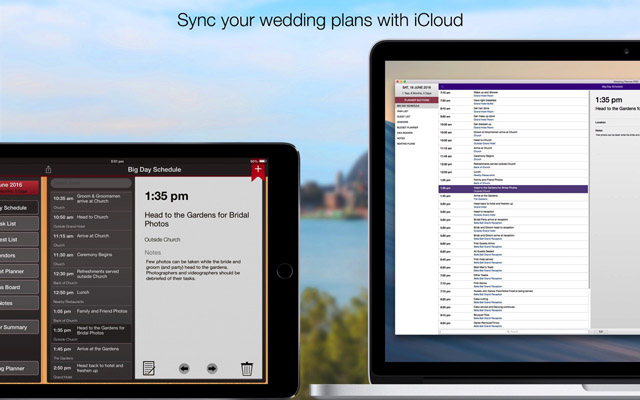Image resolution: width=640 pixels, height=400 pixels.
Task: Click the Edit button in Mac detail pane
Action: coord(601,332)
